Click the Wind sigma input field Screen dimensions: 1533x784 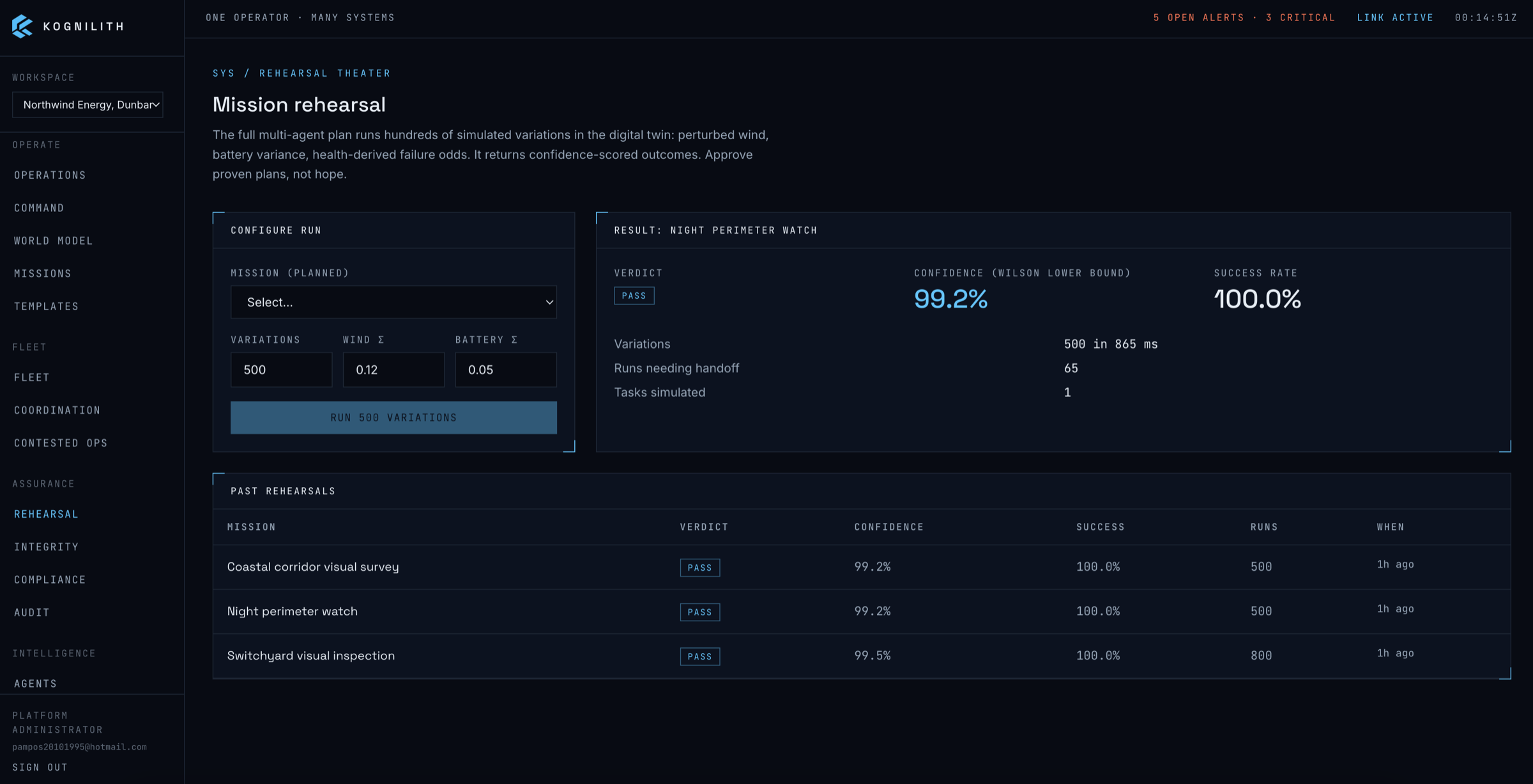(x=393, y=370)
